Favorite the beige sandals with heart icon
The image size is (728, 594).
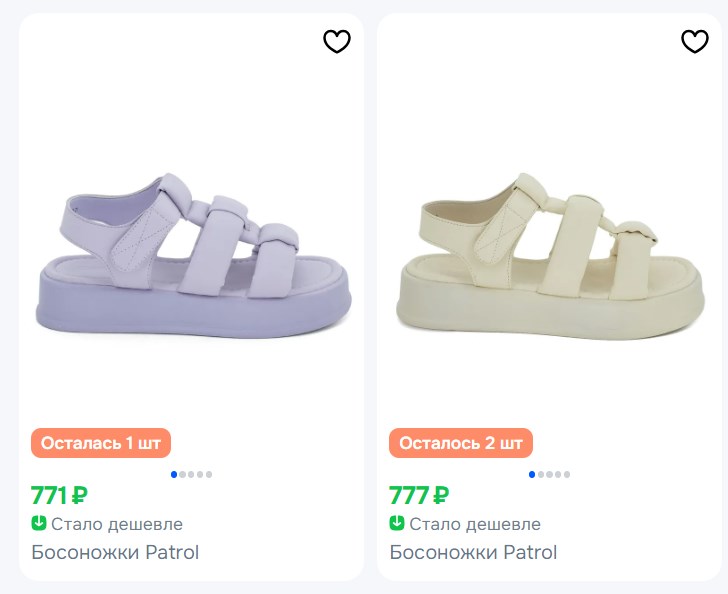click(x=695, y=41)
